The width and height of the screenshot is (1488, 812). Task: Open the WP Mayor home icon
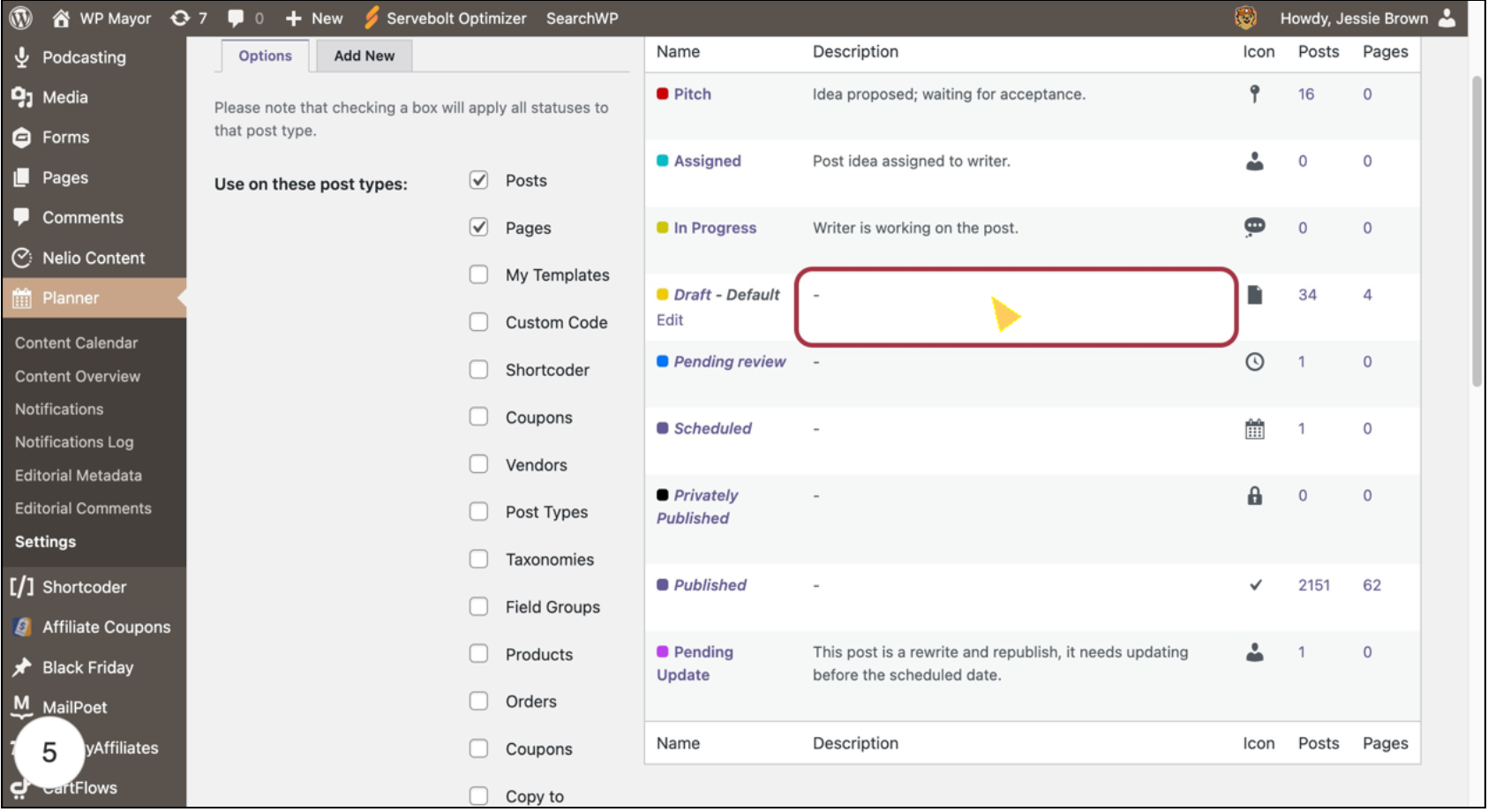(61, 18)
